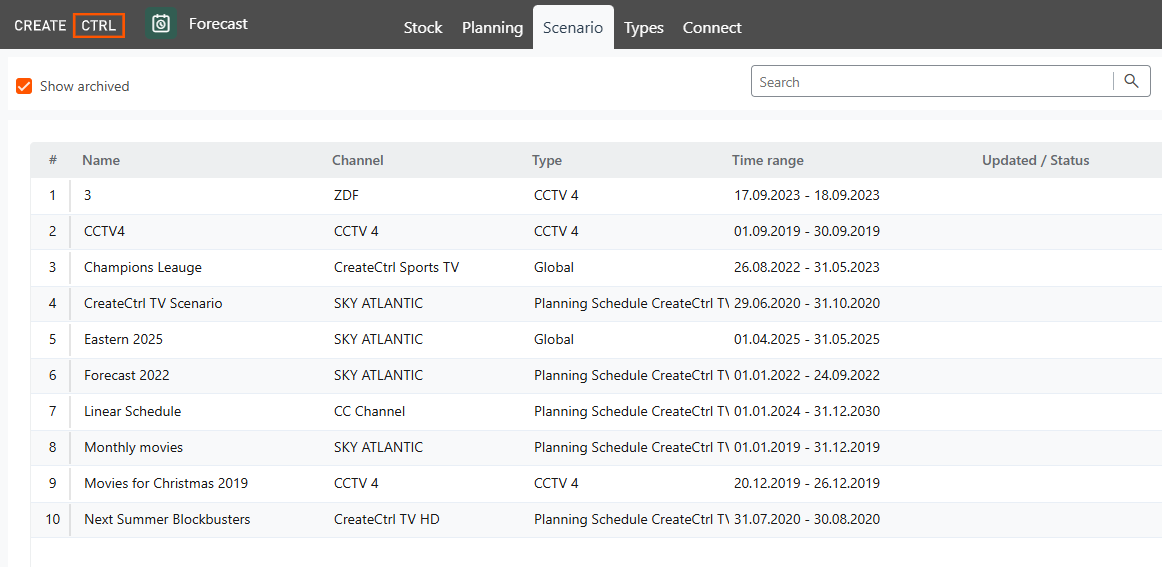Click the 26.08.2022 - 31.05.2023 time range
The height and width of the screenshot is (567, 1162).
click(807, 268)
